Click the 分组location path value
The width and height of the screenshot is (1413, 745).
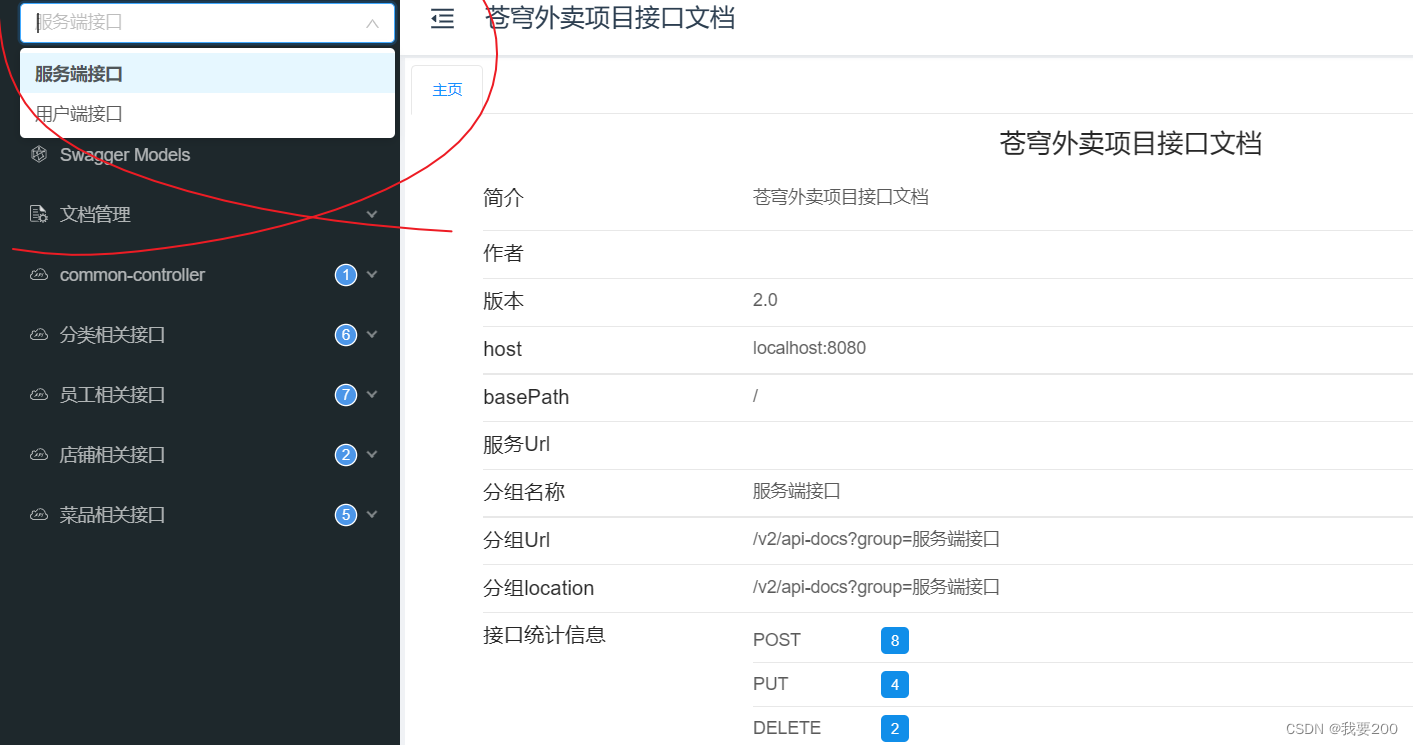876,588
